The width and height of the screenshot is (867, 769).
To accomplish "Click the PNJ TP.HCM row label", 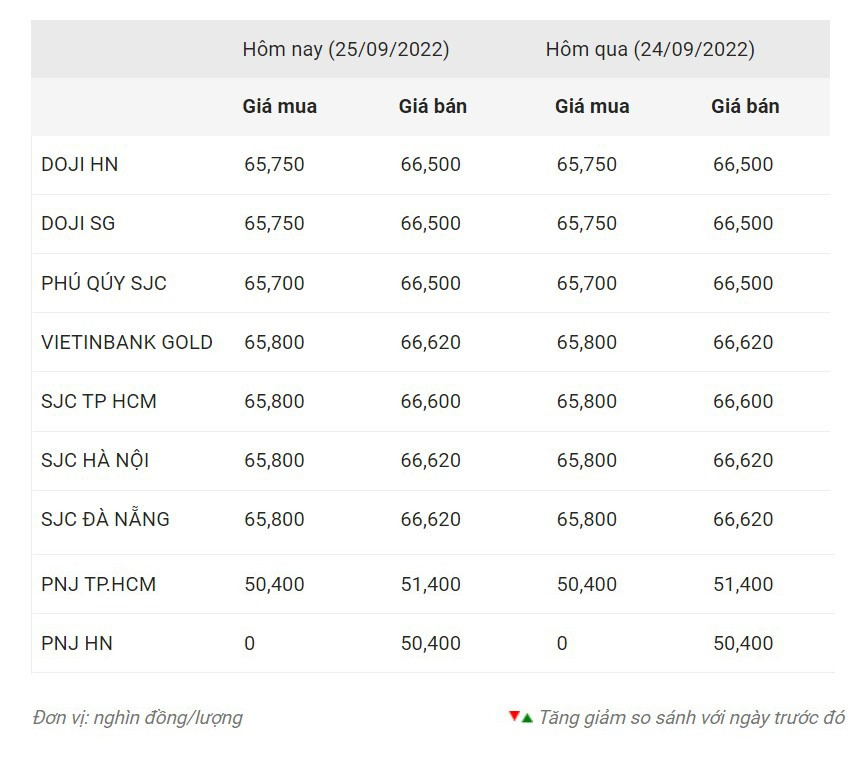I will (98, 584).
